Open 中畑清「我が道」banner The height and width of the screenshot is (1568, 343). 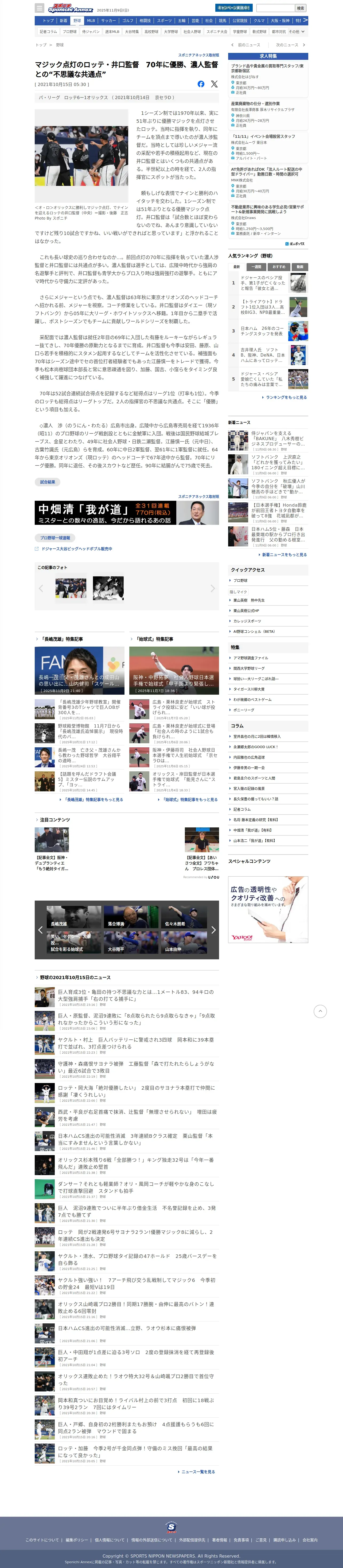click(x=127, y=513)
